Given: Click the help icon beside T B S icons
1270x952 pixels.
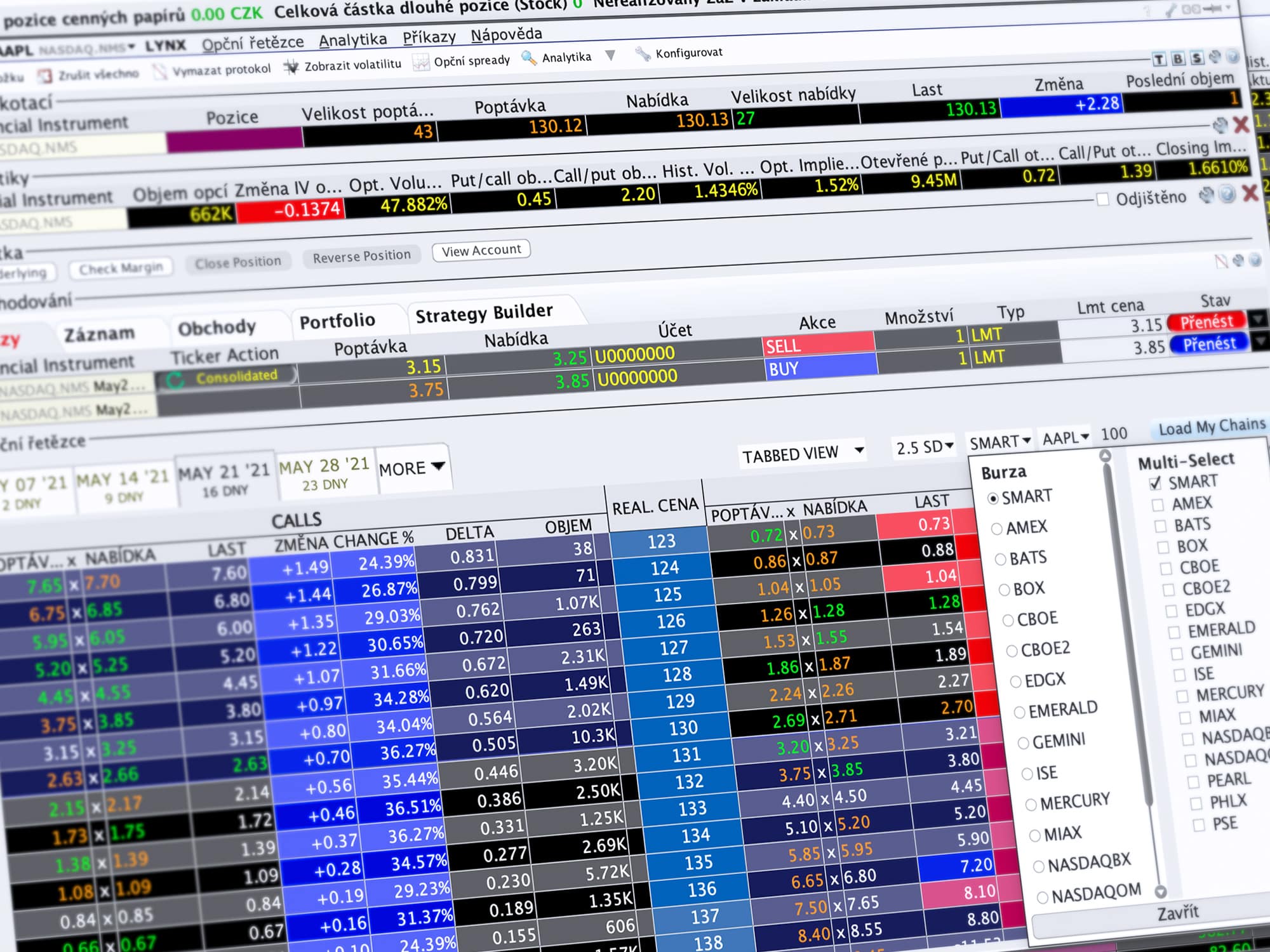Looking at the screenshot, I should coord(1233,56).
